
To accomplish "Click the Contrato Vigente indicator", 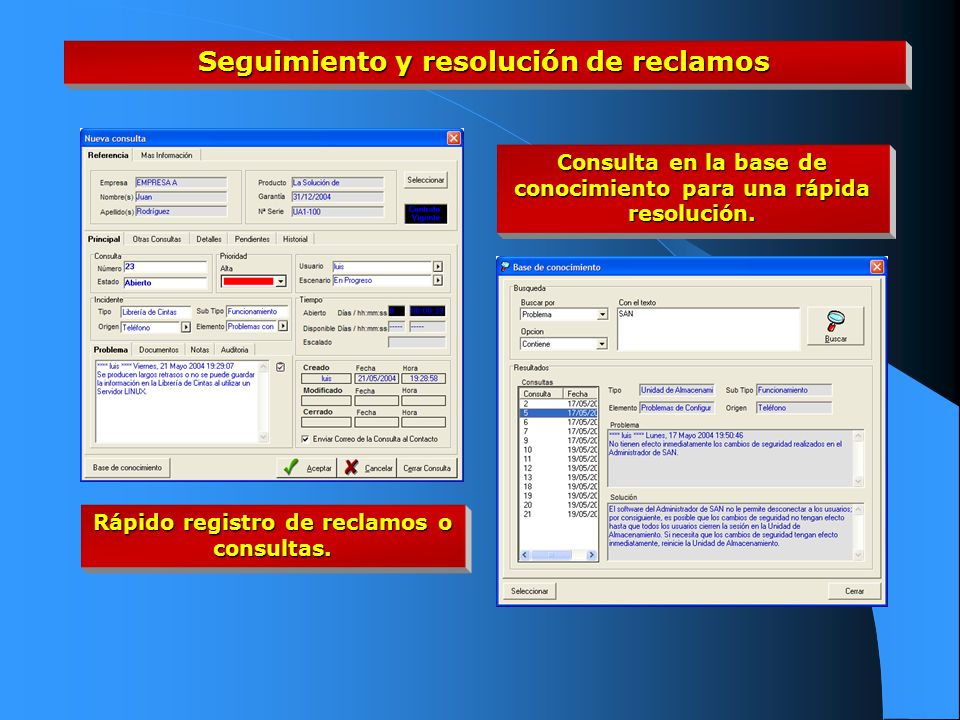I will click(x=426, y=214).
